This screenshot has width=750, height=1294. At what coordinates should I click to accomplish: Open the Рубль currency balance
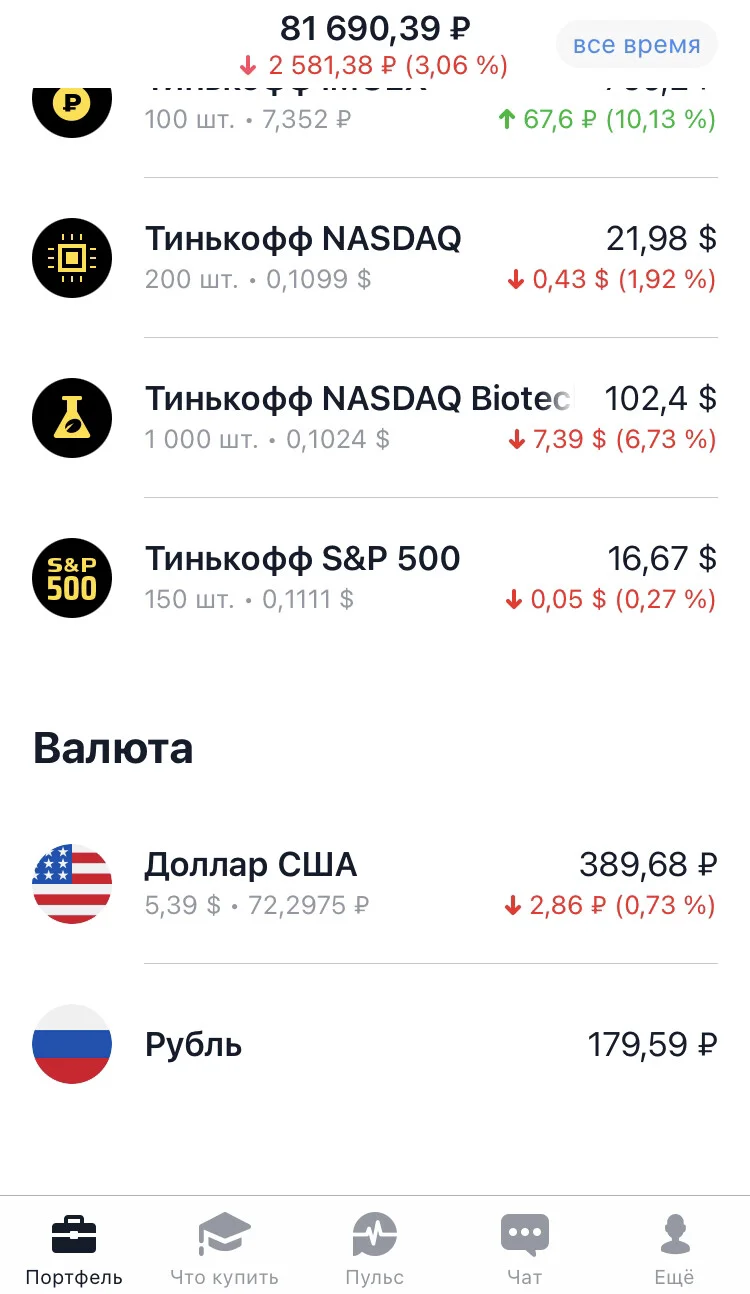[375, 1045]
